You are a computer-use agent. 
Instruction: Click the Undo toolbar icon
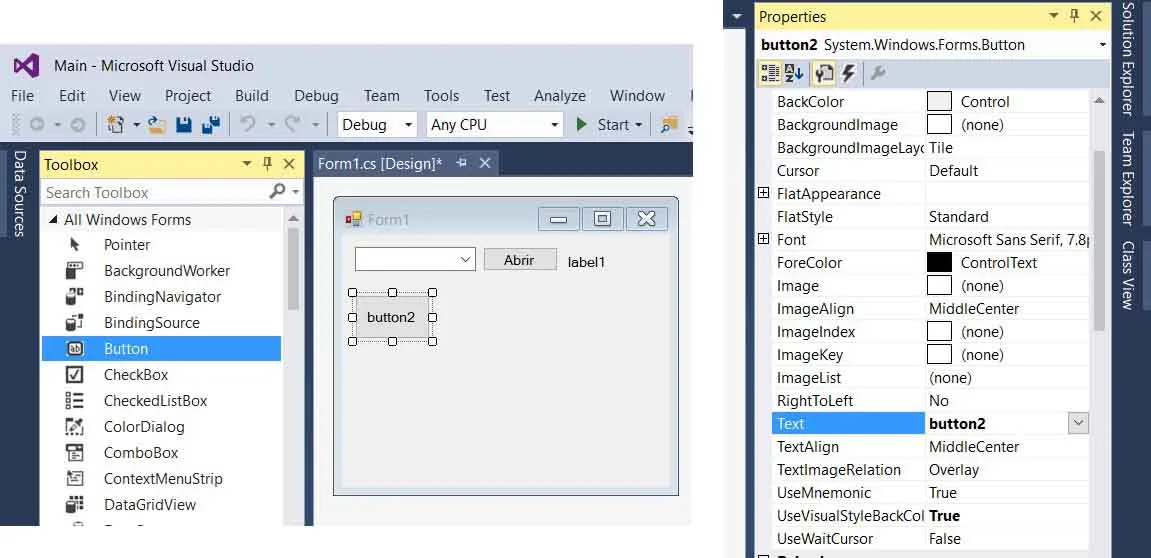(x=247, y=125)
